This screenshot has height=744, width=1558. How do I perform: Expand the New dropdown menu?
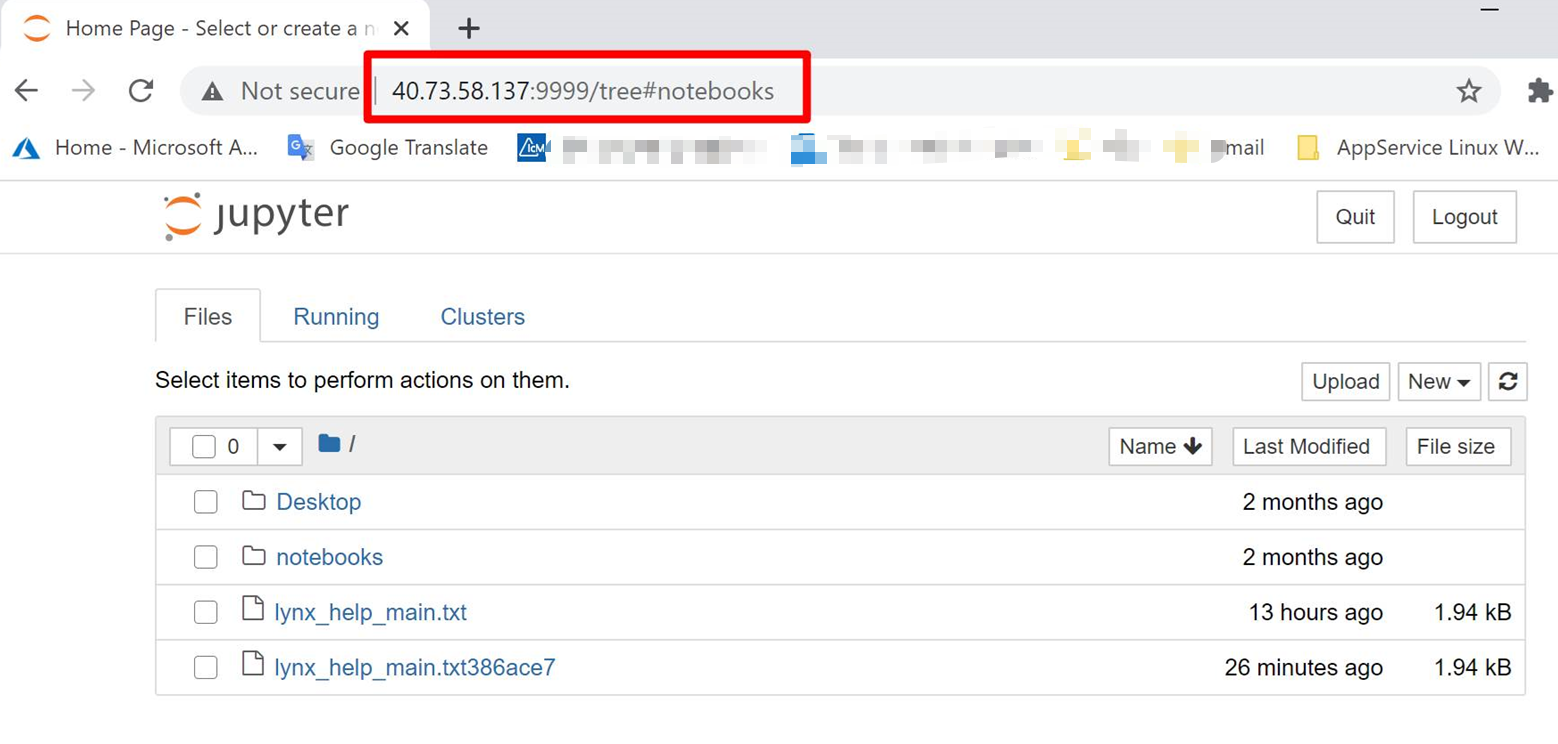pyautogui.click(x=1438, y=381)
